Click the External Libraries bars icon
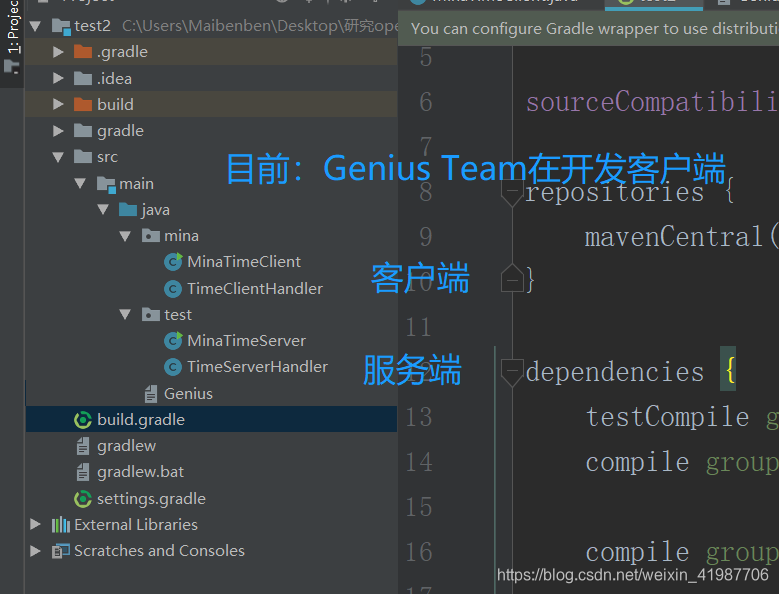 61,524
